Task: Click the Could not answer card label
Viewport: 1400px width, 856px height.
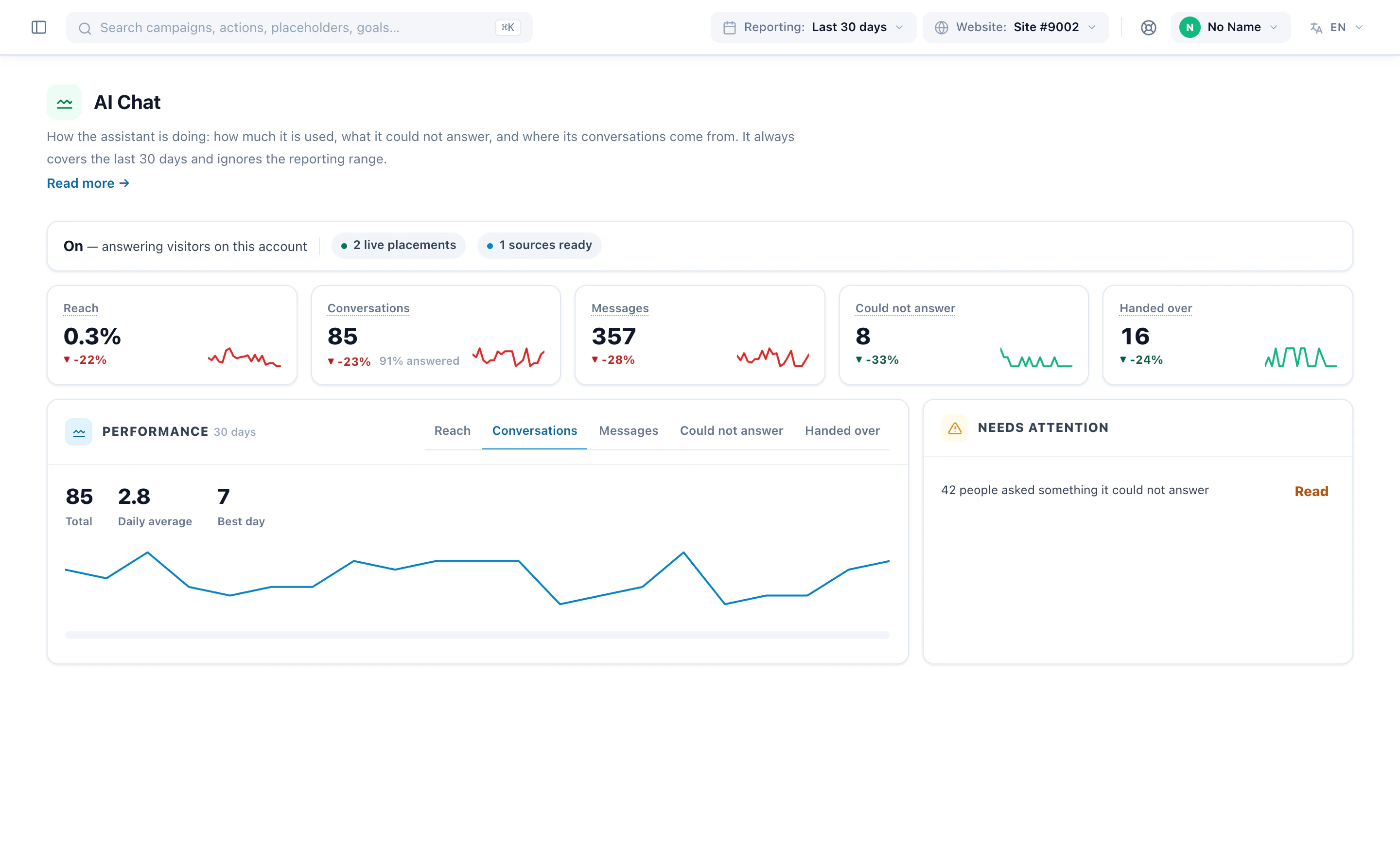Action: 905,308
